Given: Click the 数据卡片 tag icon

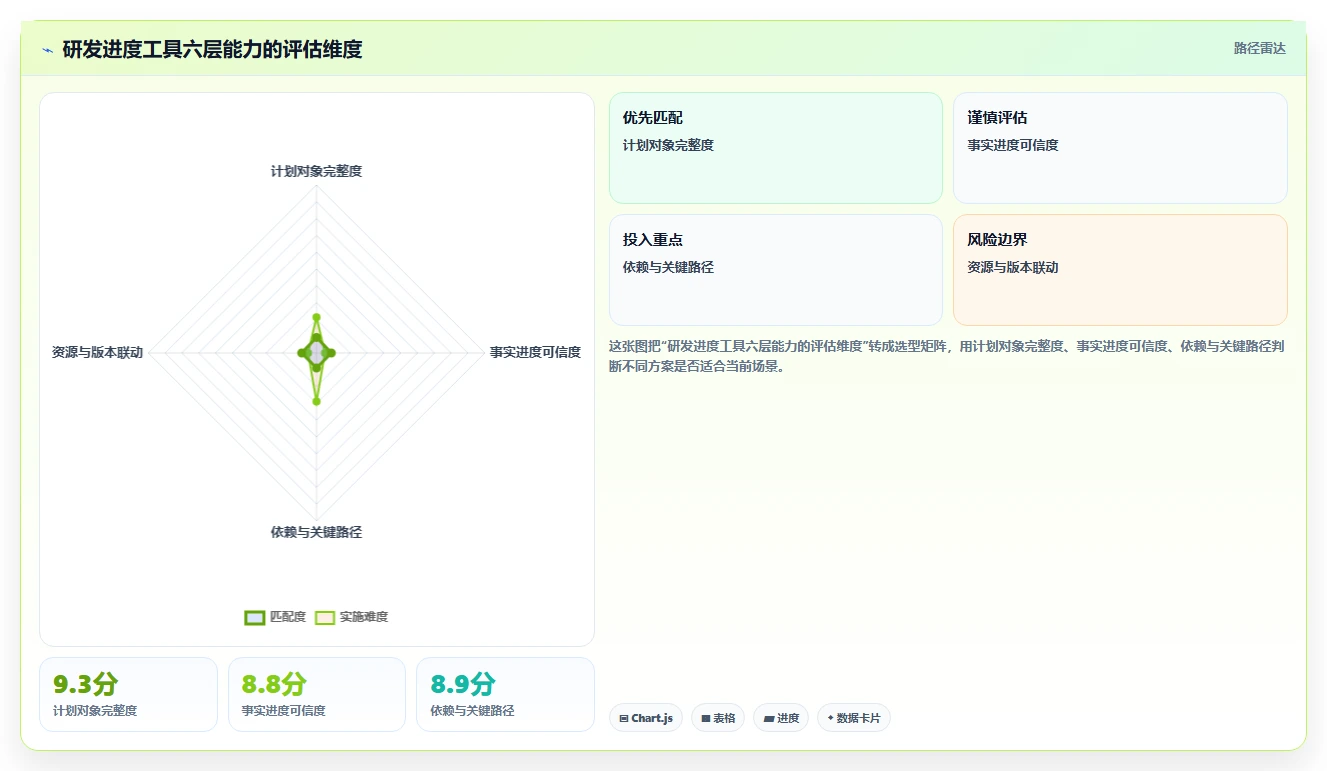Looking at the screenshot, I should point(830,718).
